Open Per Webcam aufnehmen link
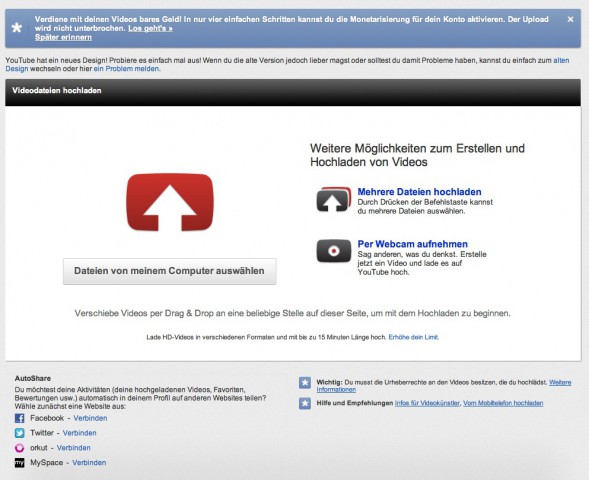The height and width of the screenshot is (480, 589). point(412,244)
